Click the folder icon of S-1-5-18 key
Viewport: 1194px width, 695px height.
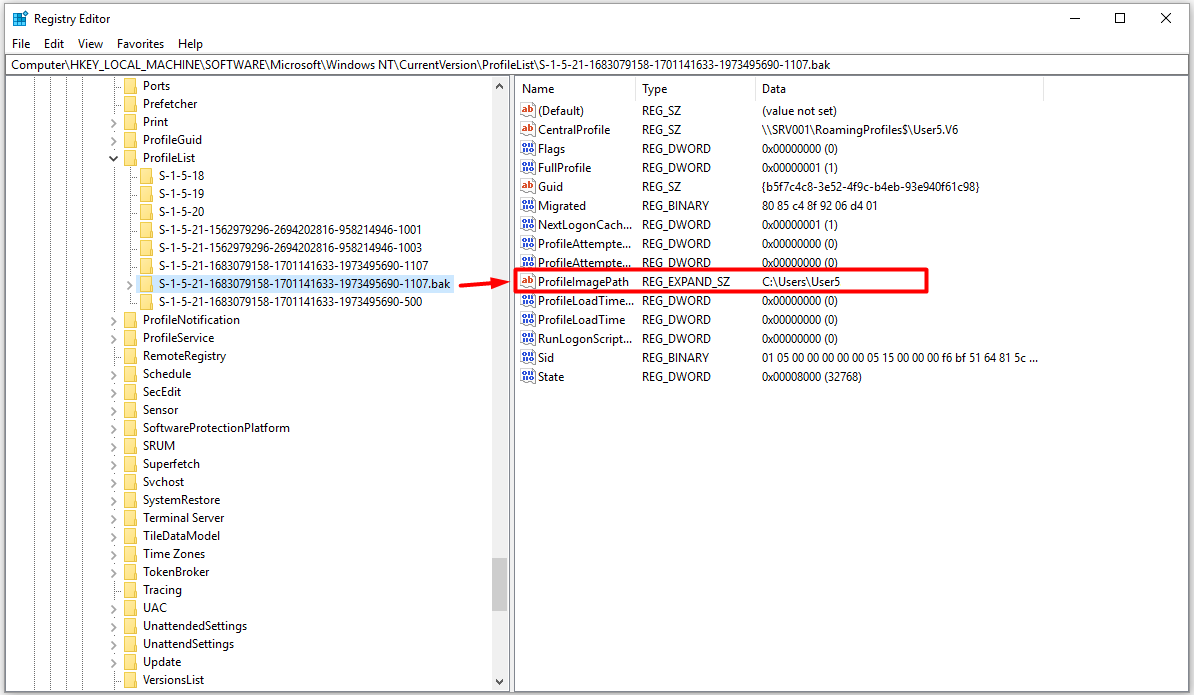pyautogui.click(x=146, y=176)
